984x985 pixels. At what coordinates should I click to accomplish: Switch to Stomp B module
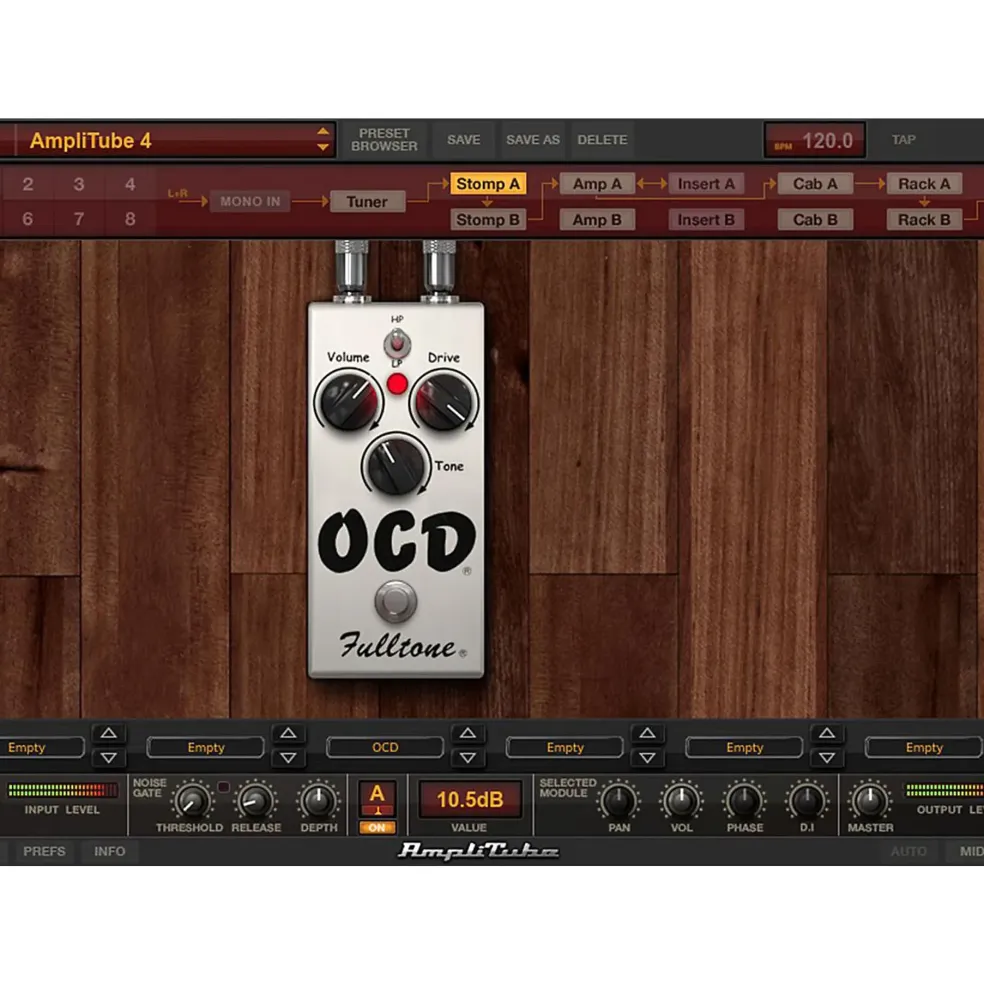pyautogui.click(x=488, y=219)
